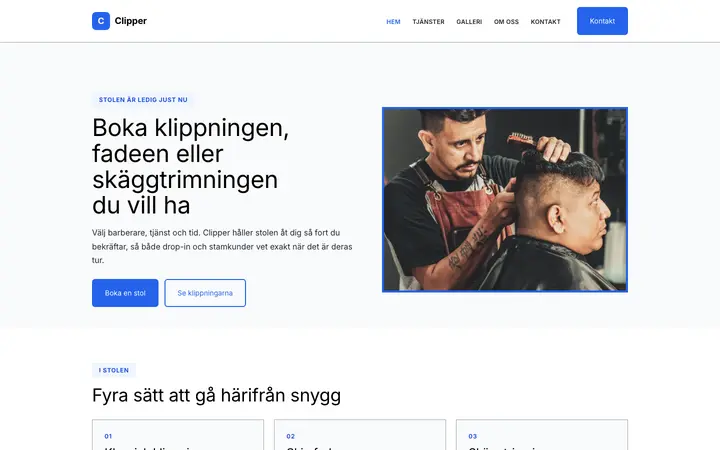Click the STOLEN ÄR LEDIG JUST NU badge

(143, 100)
